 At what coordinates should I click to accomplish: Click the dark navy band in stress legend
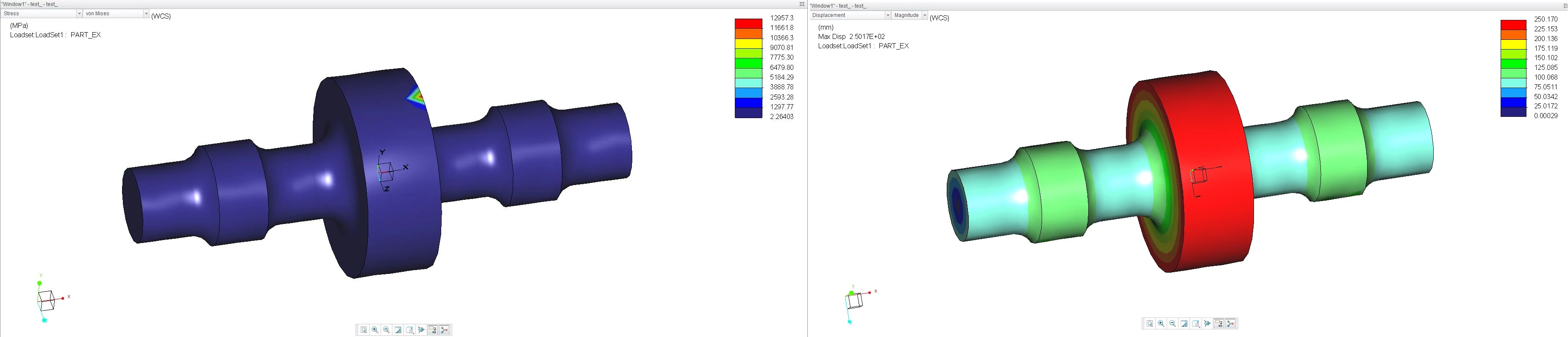749,113
